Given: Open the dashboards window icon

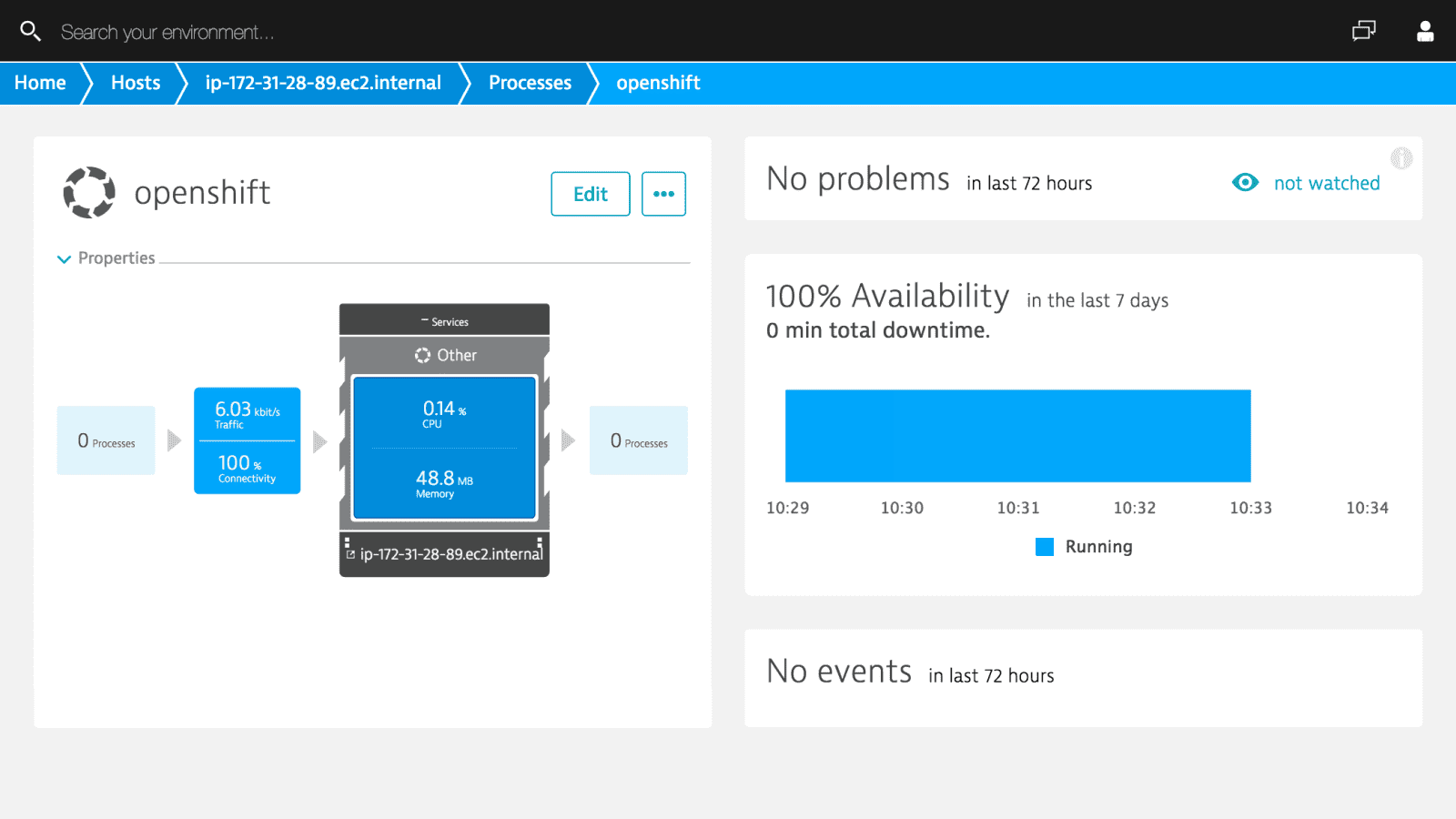Looking at the screenshot, I should click(x=1363, y=31).
